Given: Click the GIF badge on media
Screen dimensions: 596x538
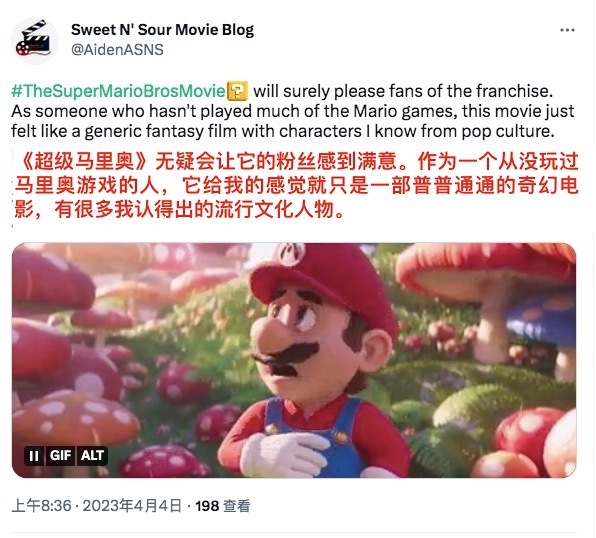Looking at the screenshot, I should coord(60,455).
